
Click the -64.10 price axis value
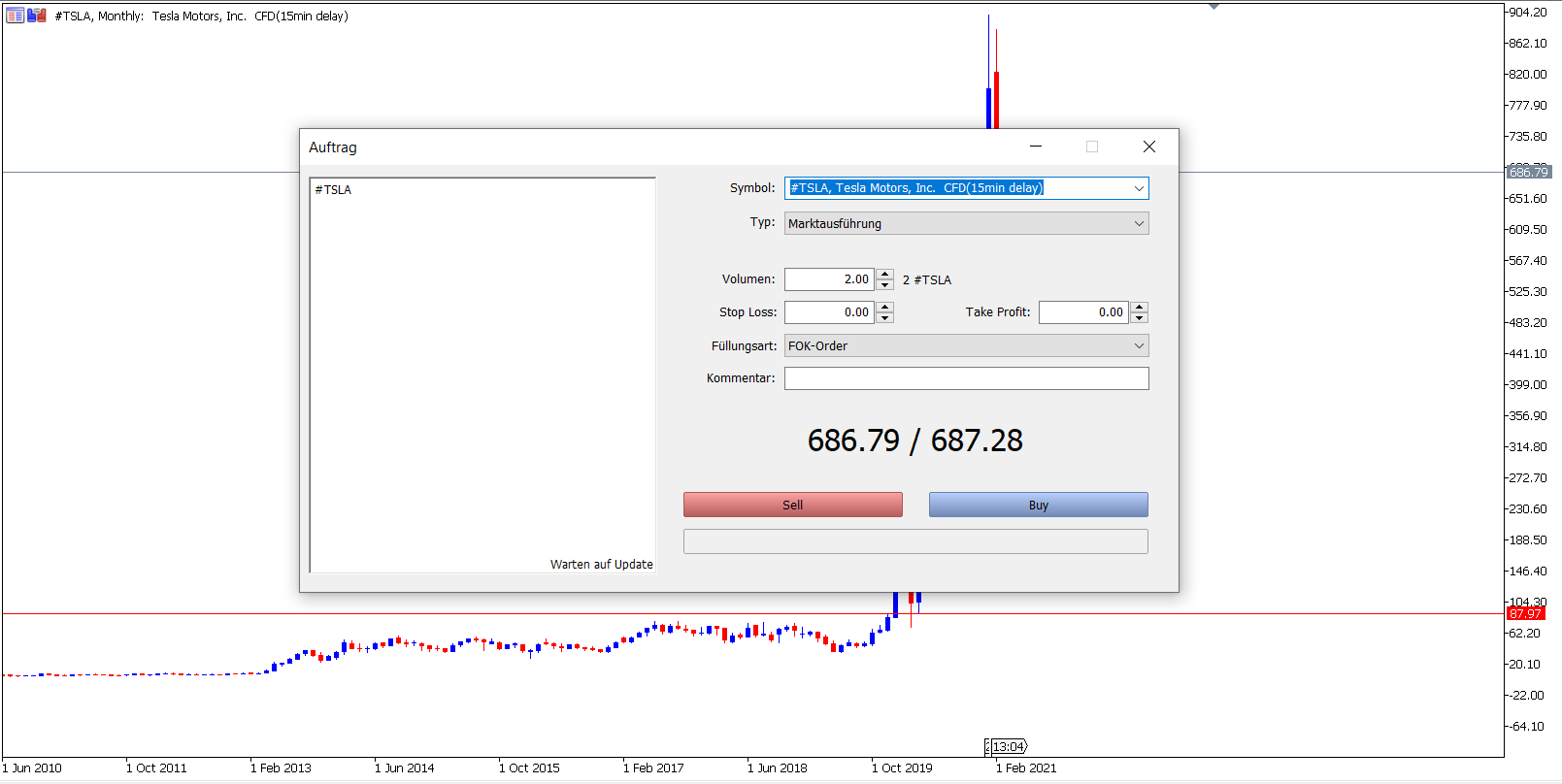pos(1527,727)
